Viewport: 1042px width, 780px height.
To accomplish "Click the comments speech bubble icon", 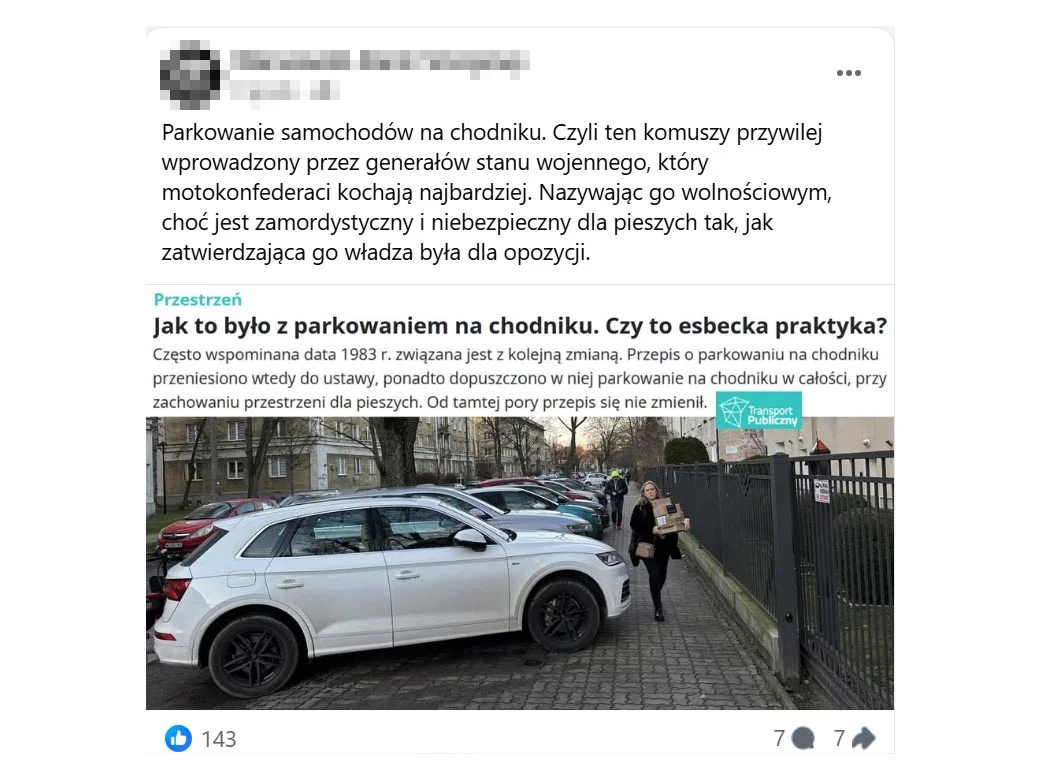I will click(803, 738).
